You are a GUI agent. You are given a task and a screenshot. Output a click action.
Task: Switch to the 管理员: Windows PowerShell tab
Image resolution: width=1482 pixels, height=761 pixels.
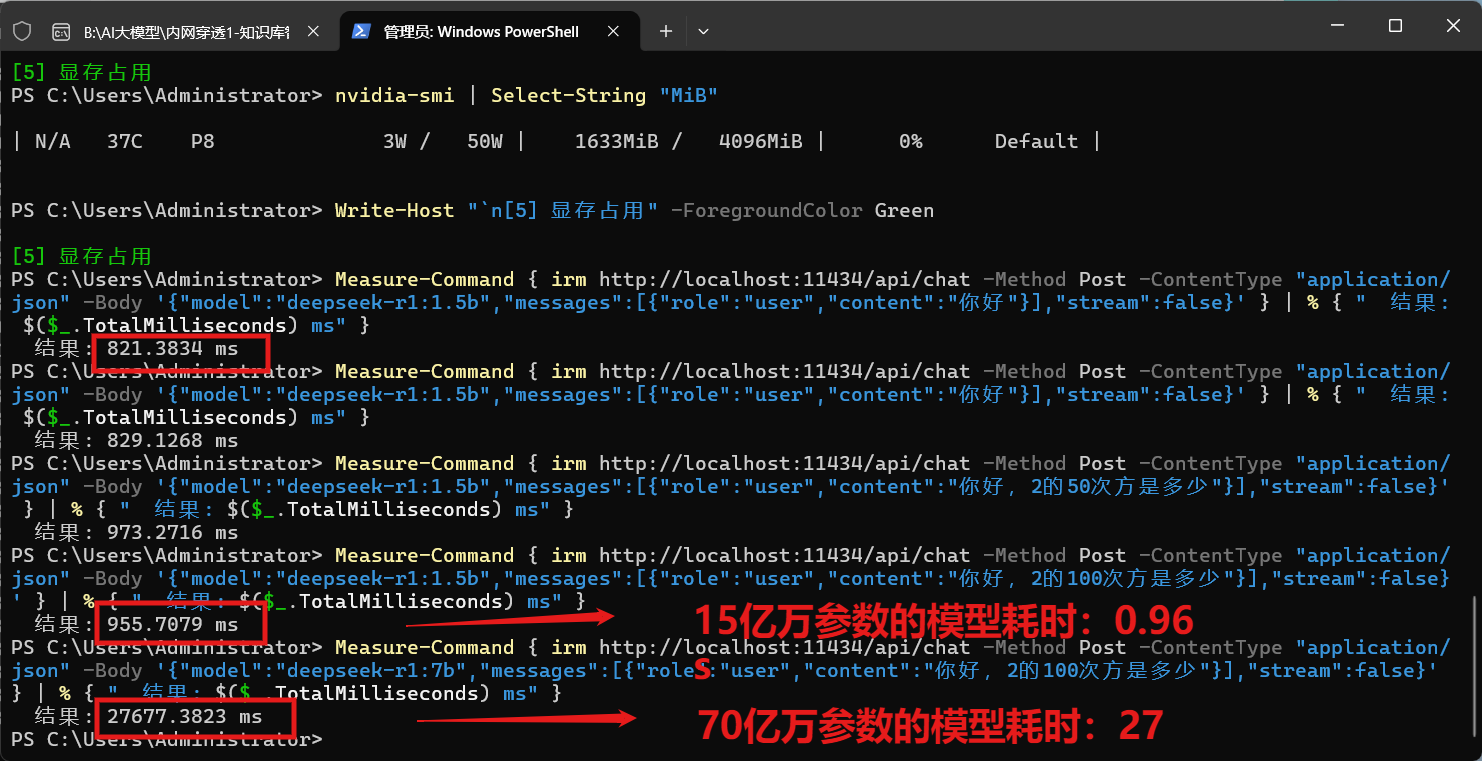point(480,31)
